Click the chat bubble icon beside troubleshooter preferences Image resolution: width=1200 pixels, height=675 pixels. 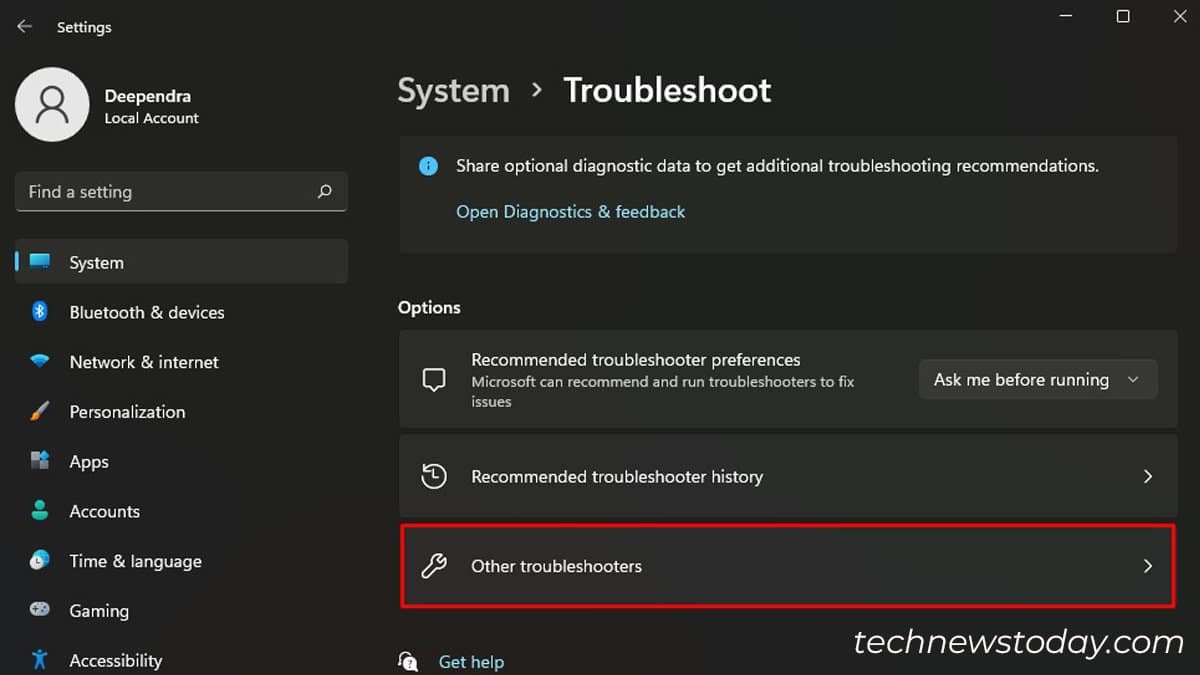coord(433,380)
